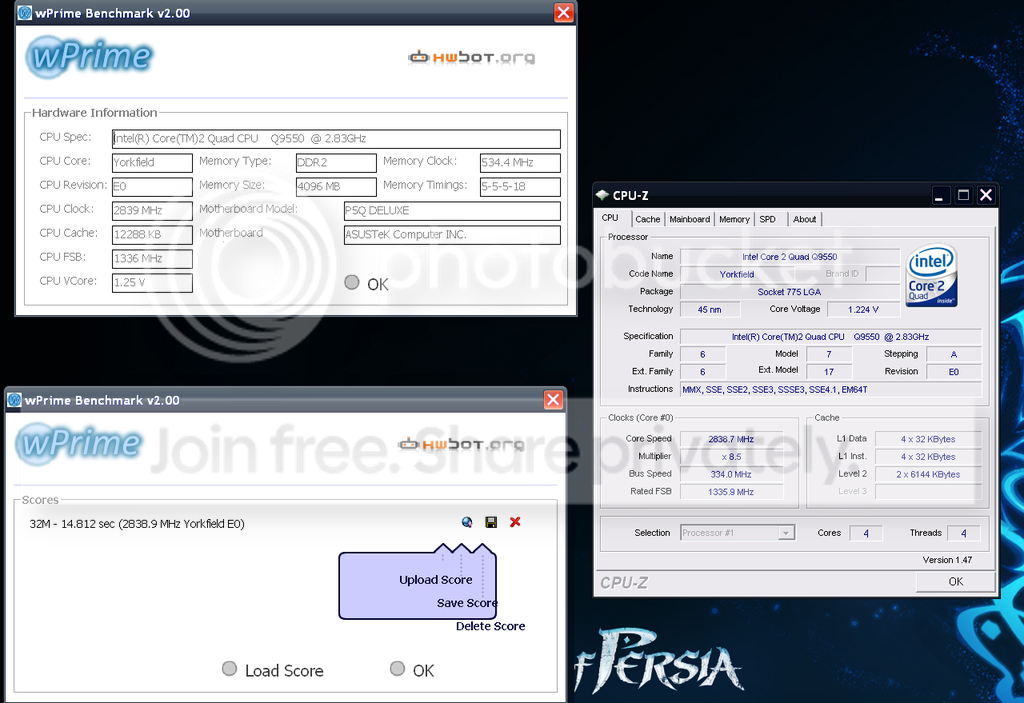Click the wPrime title bar icon of Scores window

click(x=14, y=400)
